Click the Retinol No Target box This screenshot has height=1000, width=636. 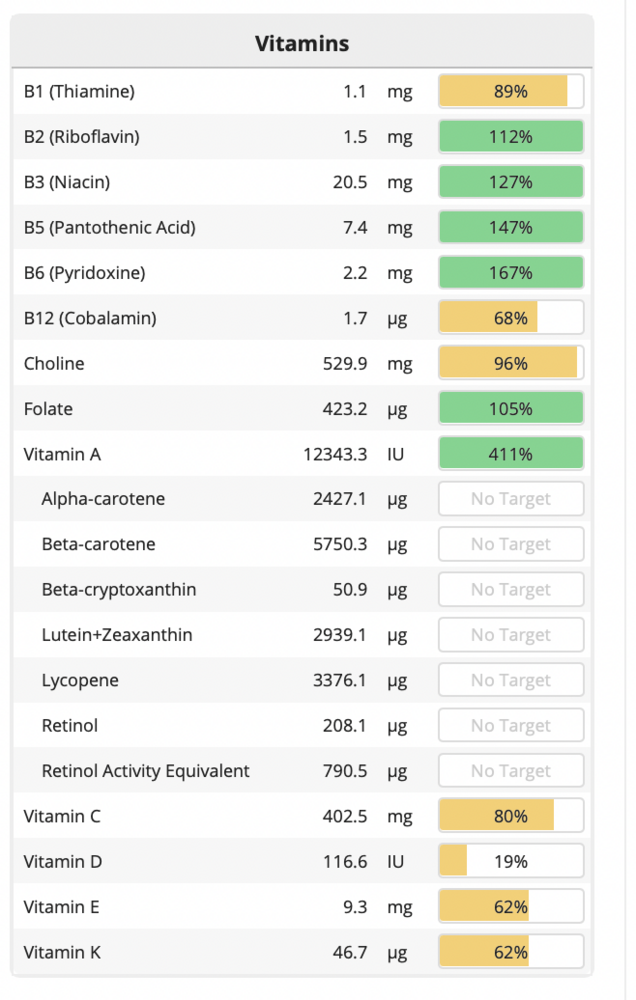point(510,726)
